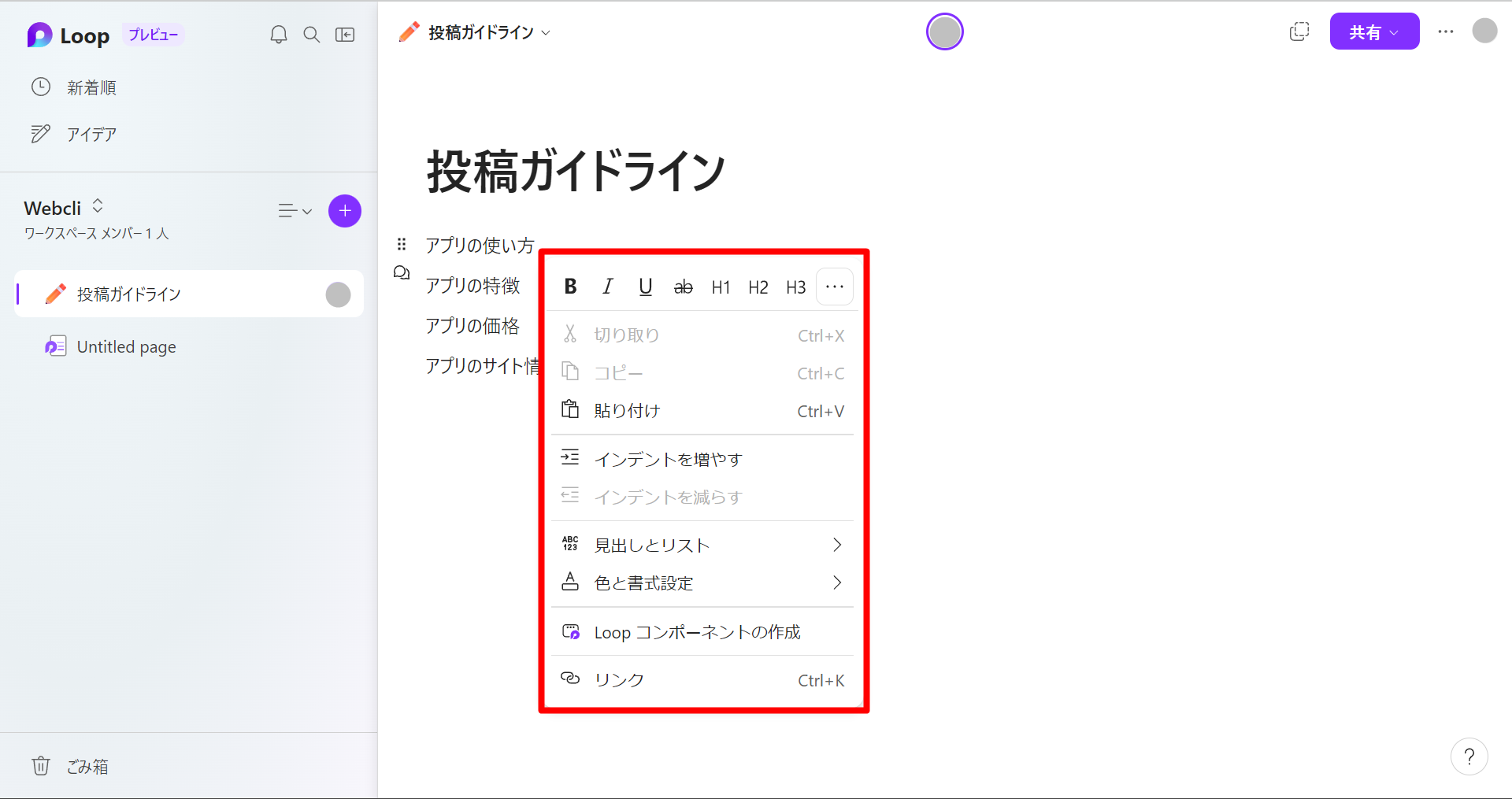Click the プレビュー badge
This screenshot has height=799, width=1512.
click(x=153, y=35)
